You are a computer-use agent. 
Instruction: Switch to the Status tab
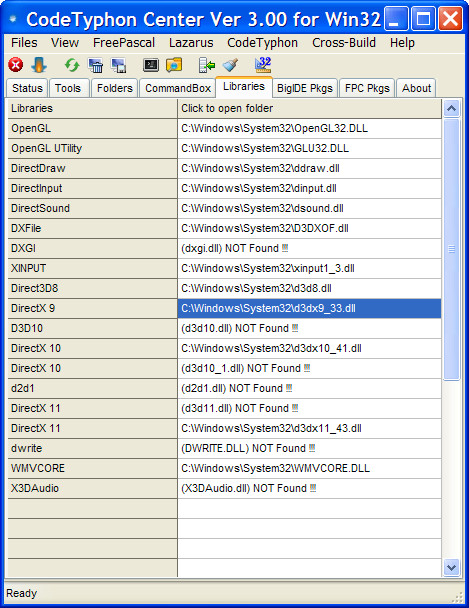[x=27, y=88]
